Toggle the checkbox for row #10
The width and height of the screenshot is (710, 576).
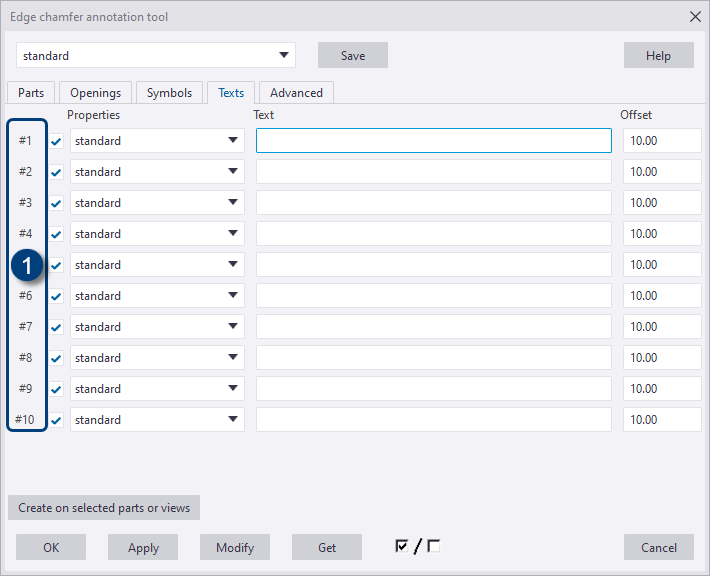click(56, 420)
